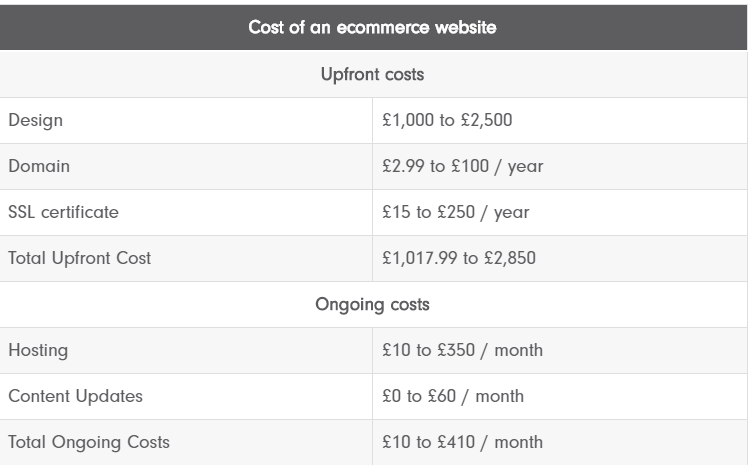Select the '£10 to £350 / month' cell

click(x=462, y=350)
